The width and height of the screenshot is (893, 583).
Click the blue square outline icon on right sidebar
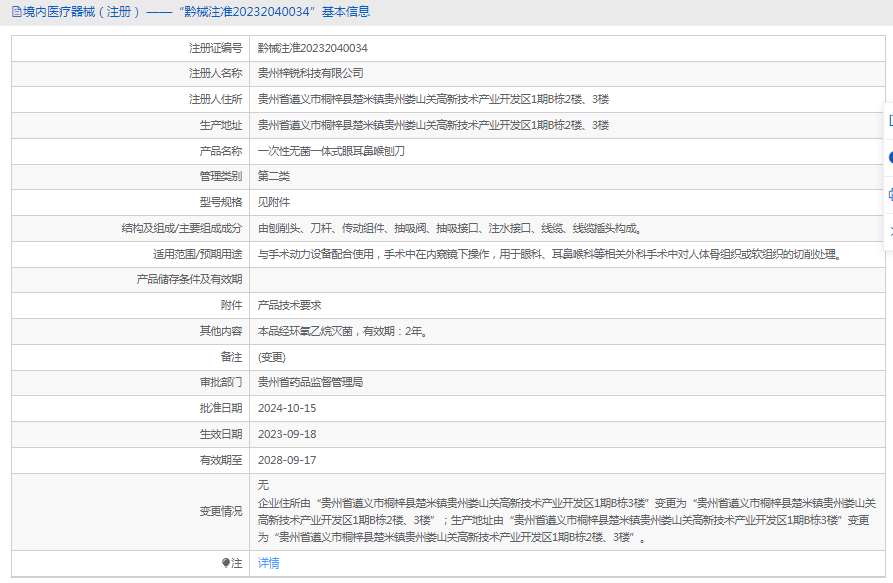(x=889, y=120)
